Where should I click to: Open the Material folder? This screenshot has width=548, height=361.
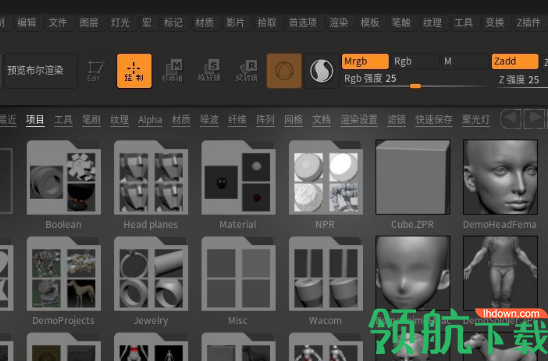238,178
